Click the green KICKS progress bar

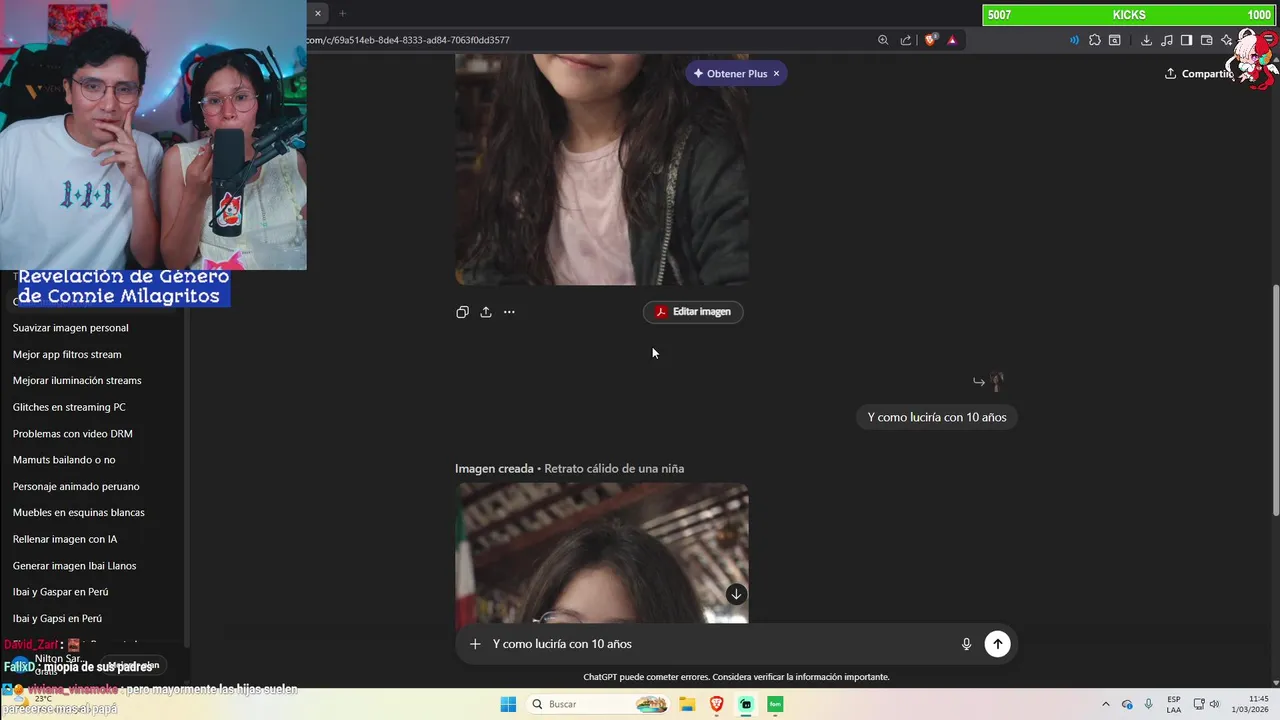point(1128,15)
